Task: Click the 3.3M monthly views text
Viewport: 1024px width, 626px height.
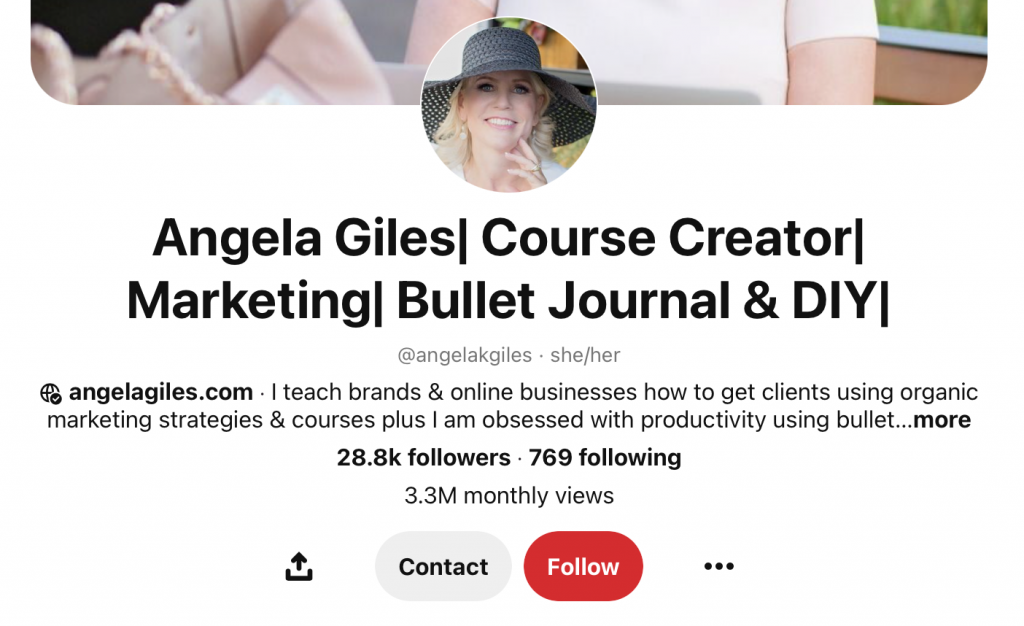Action: 509,495
